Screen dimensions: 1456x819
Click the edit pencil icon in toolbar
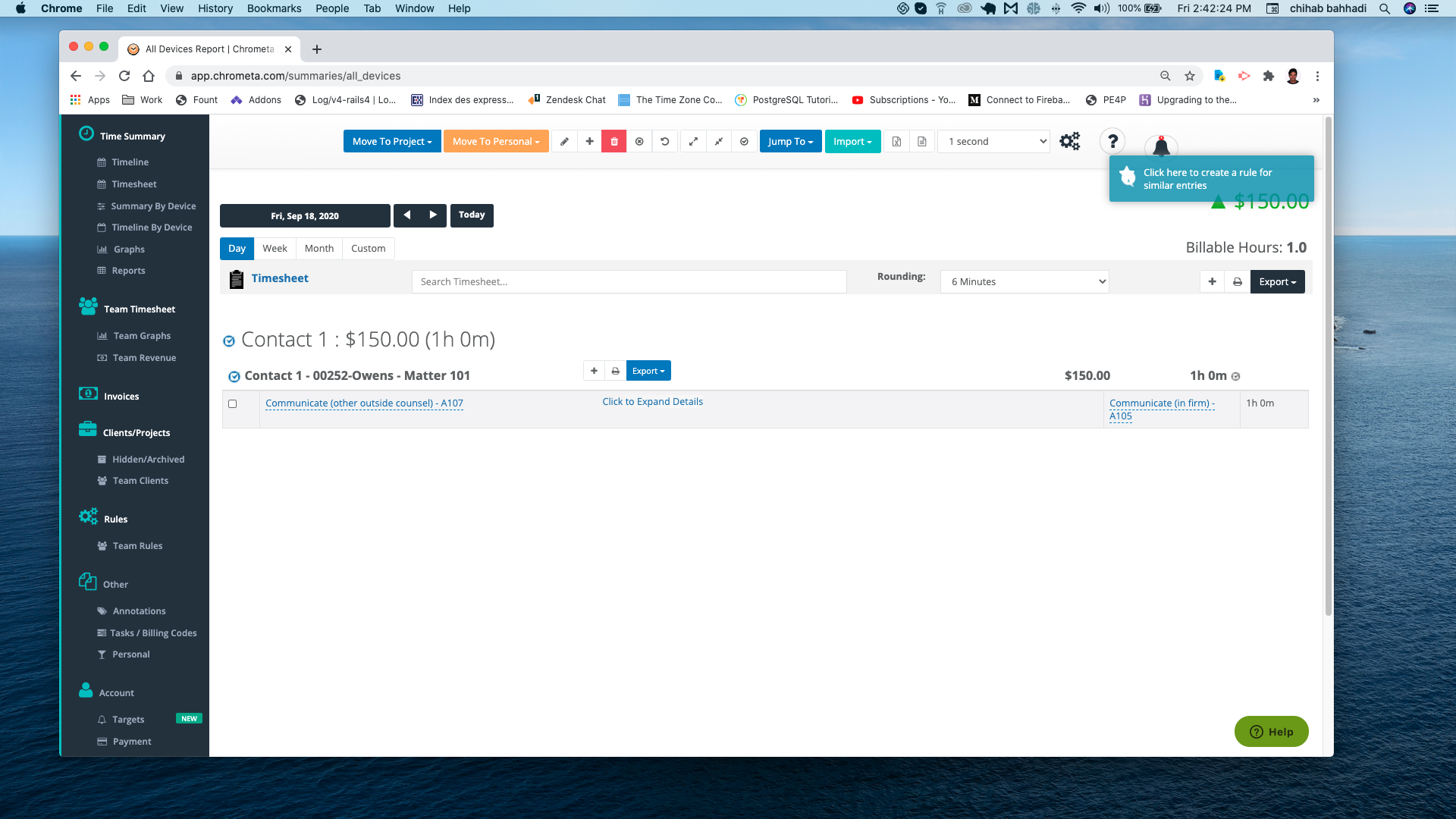tap(565, 141)
